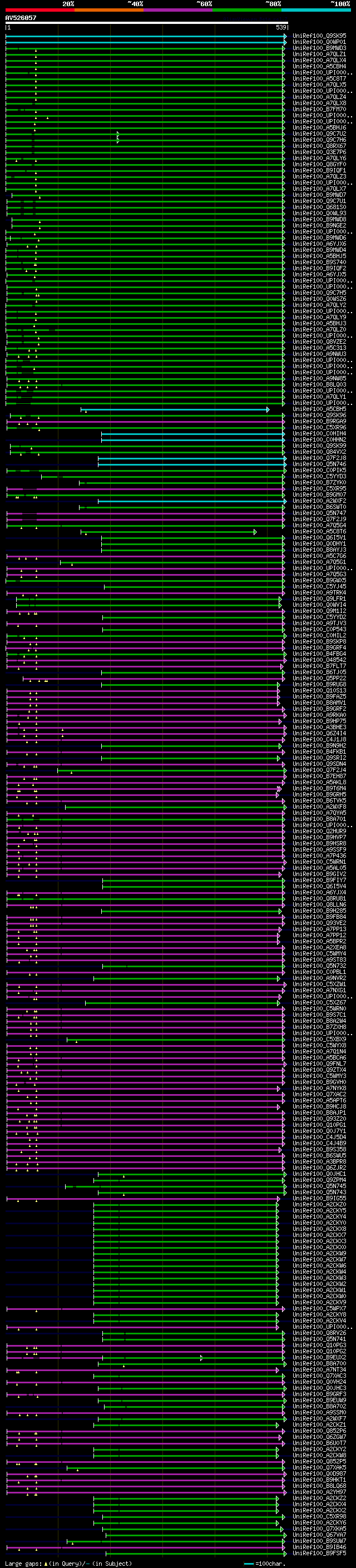This screenshot has height=1568, width=356.
Task: Select the label UniRef100_B9IB46
Action: click(319, 1547)
